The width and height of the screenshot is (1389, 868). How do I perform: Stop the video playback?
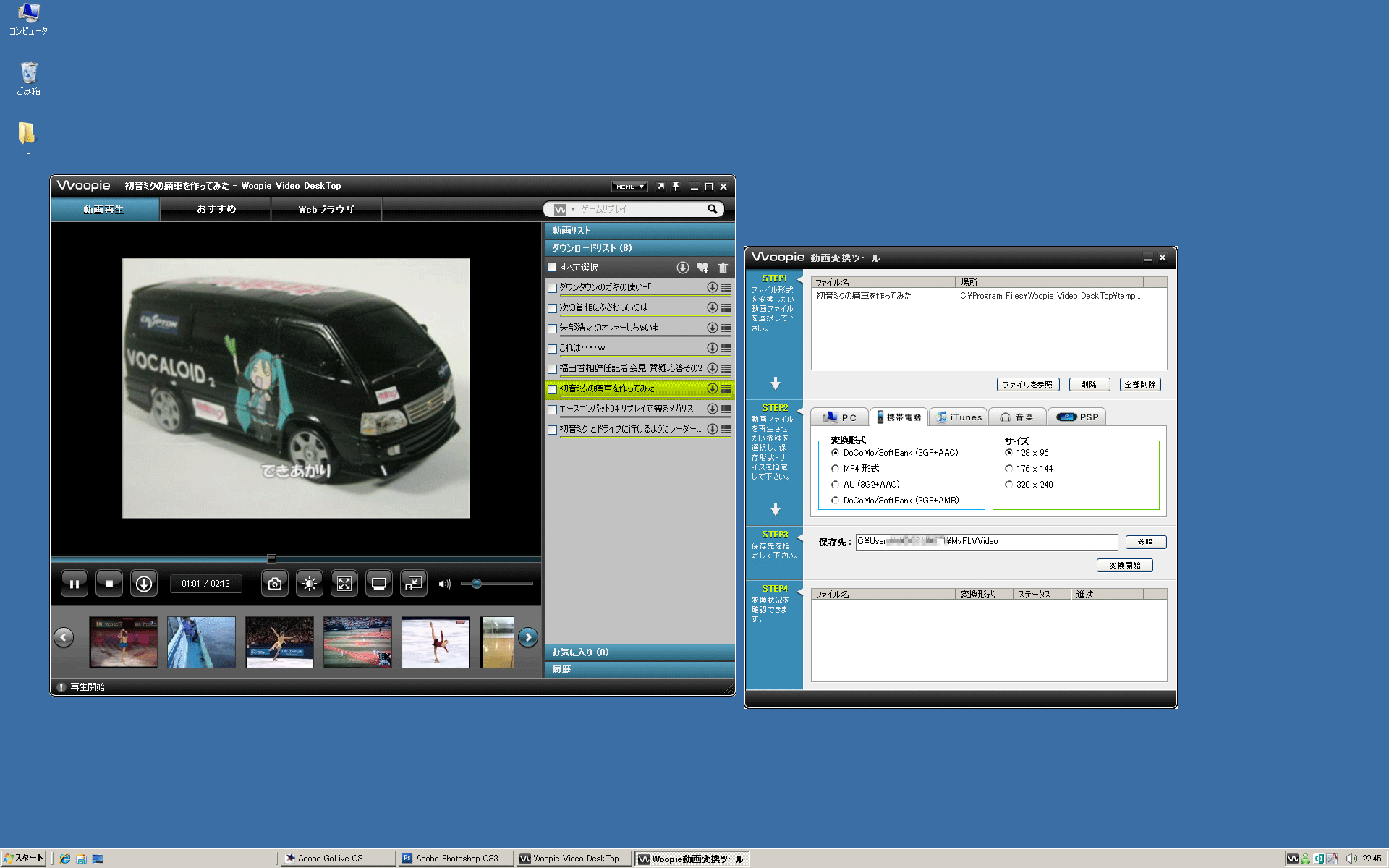click(109, 584)
